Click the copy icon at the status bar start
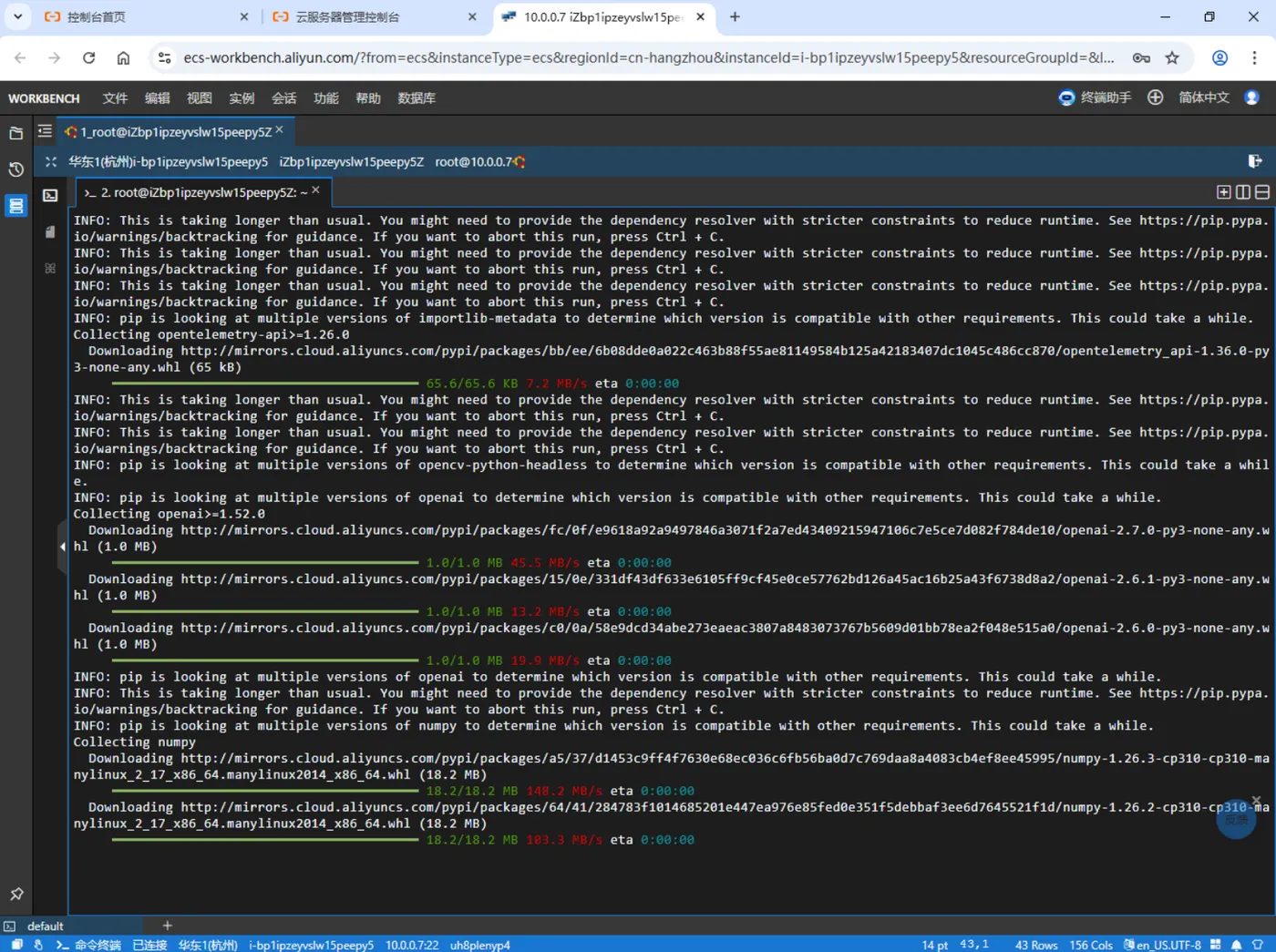Viewport: 1276px width, 952px height. 16,945
